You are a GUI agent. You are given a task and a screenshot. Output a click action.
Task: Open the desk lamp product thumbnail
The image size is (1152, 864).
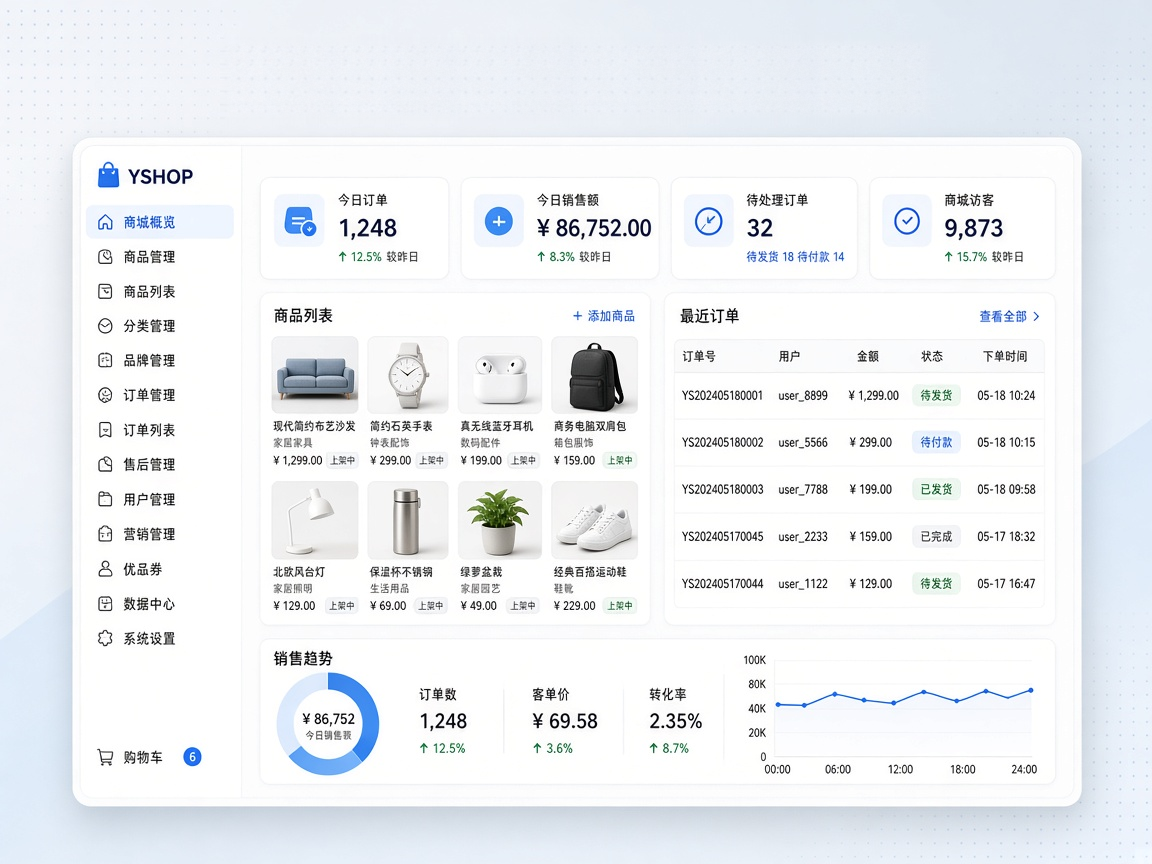[314, 520]
